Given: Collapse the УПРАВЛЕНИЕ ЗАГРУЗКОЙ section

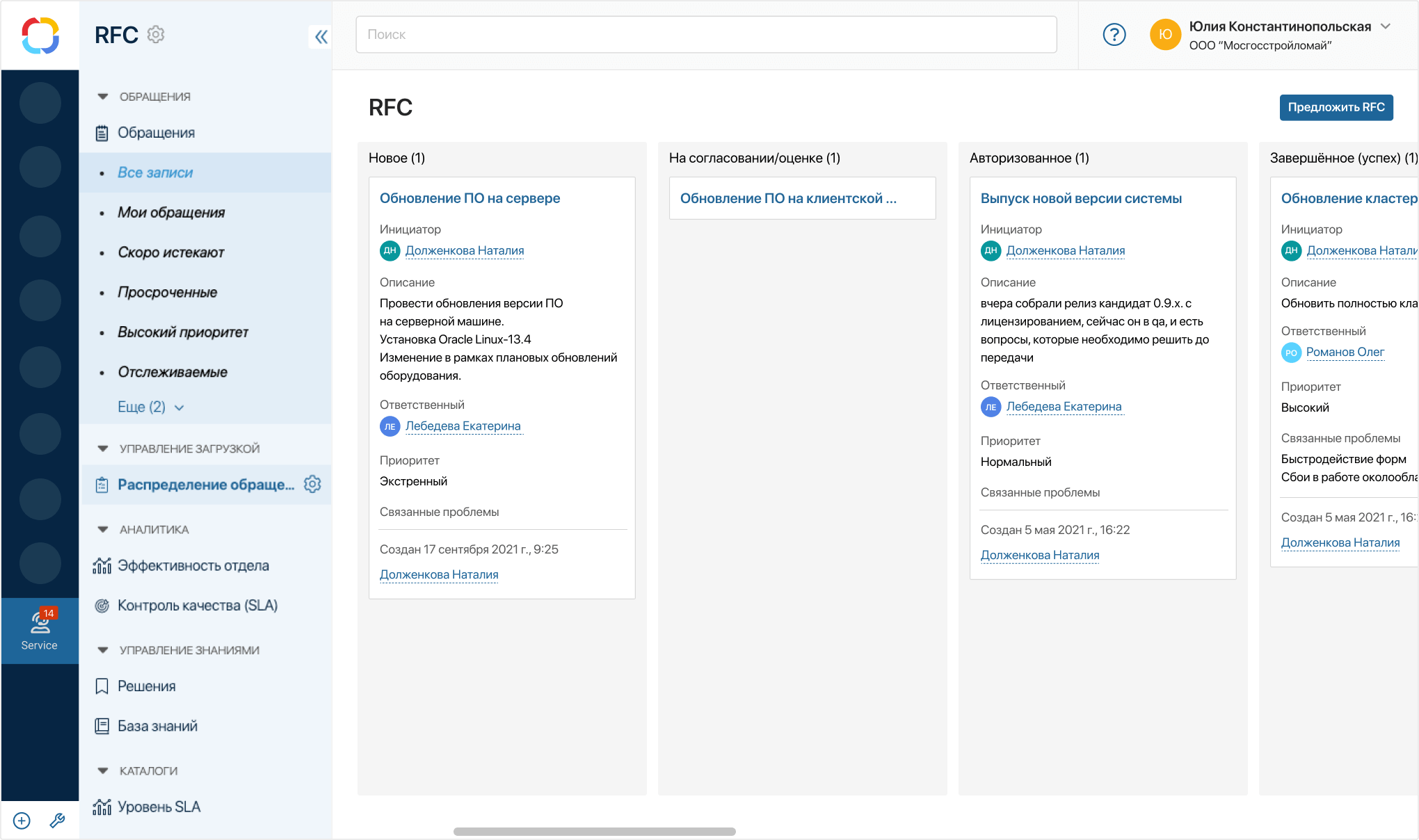Looking at the screenshot, I should coord(103,449).
